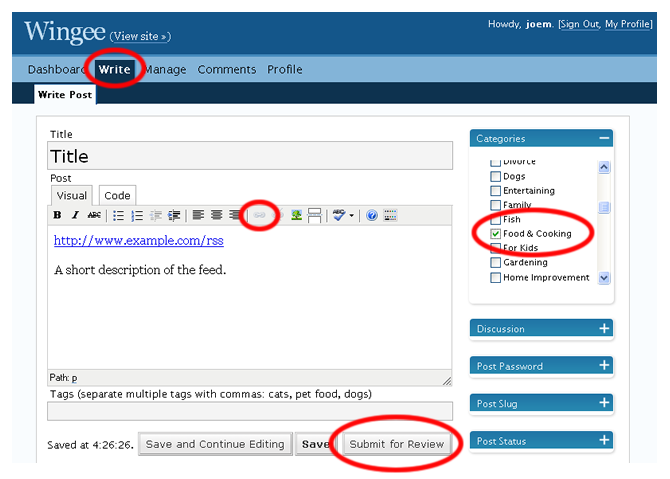Click into the Title input field
This screenshot has height=479, width=670.
(x=250, y=156)
